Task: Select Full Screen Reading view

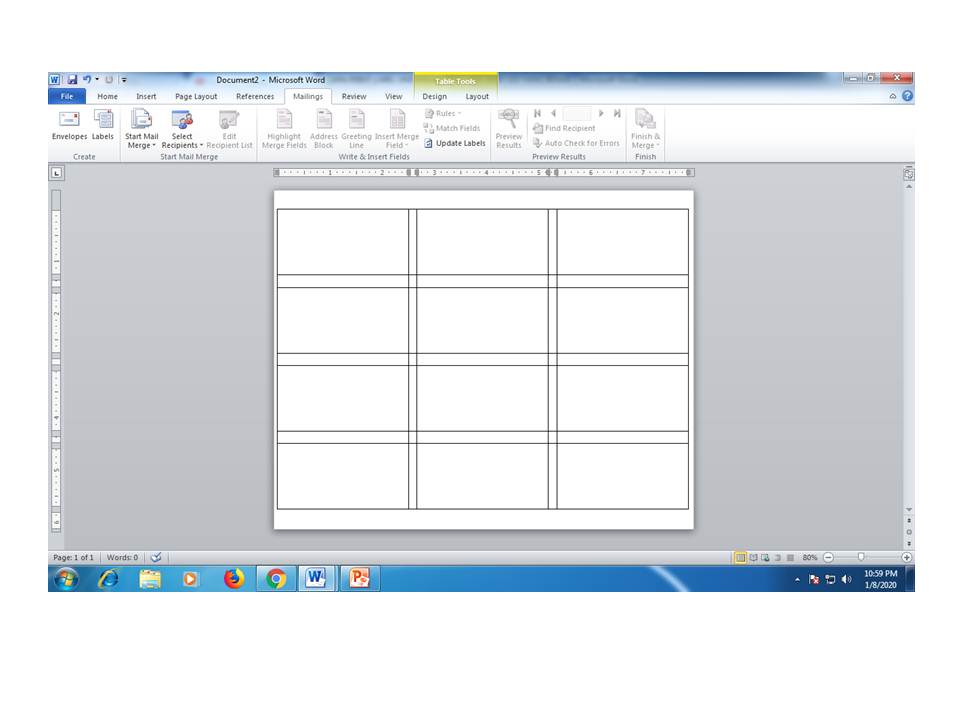Action: 754,558
